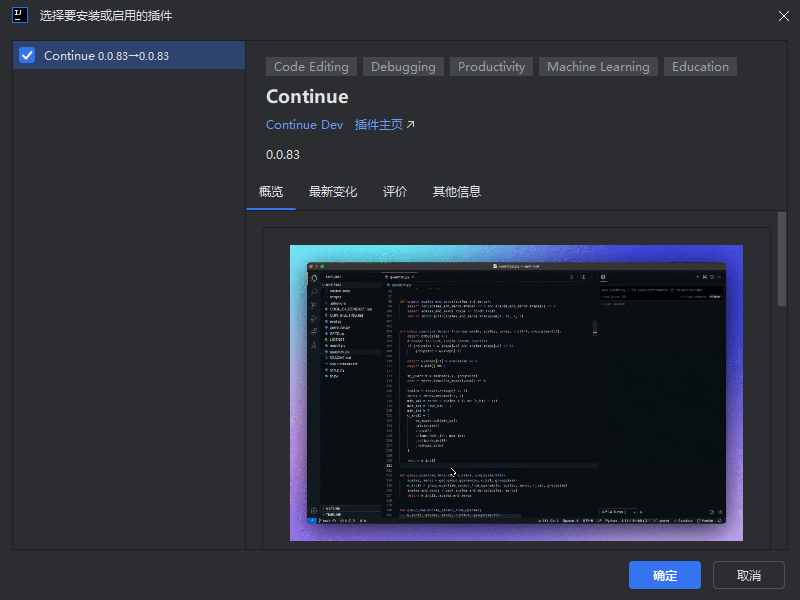Switch to the 概览 tab

tap(271, 192)
